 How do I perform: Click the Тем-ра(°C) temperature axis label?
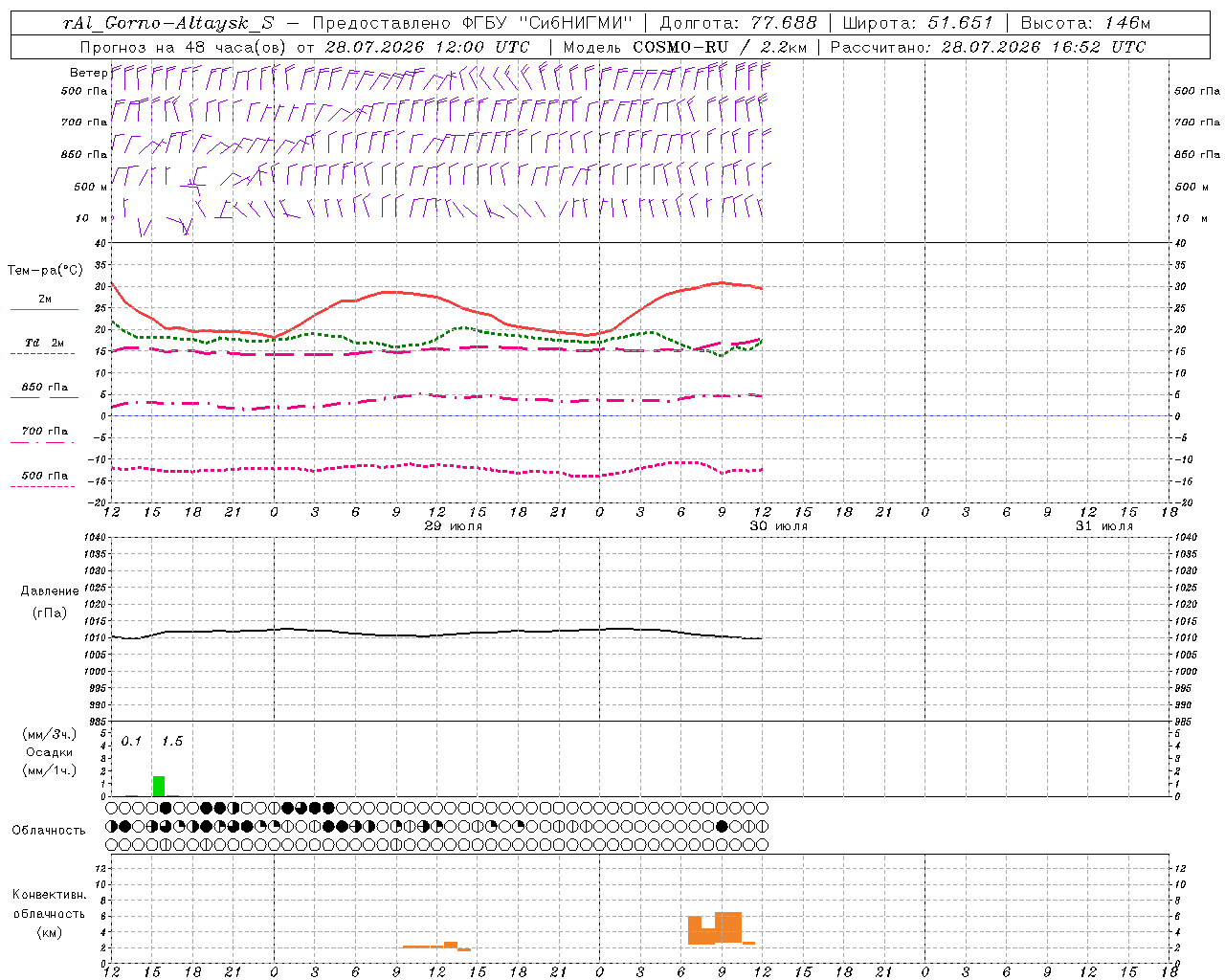[45, 271]
